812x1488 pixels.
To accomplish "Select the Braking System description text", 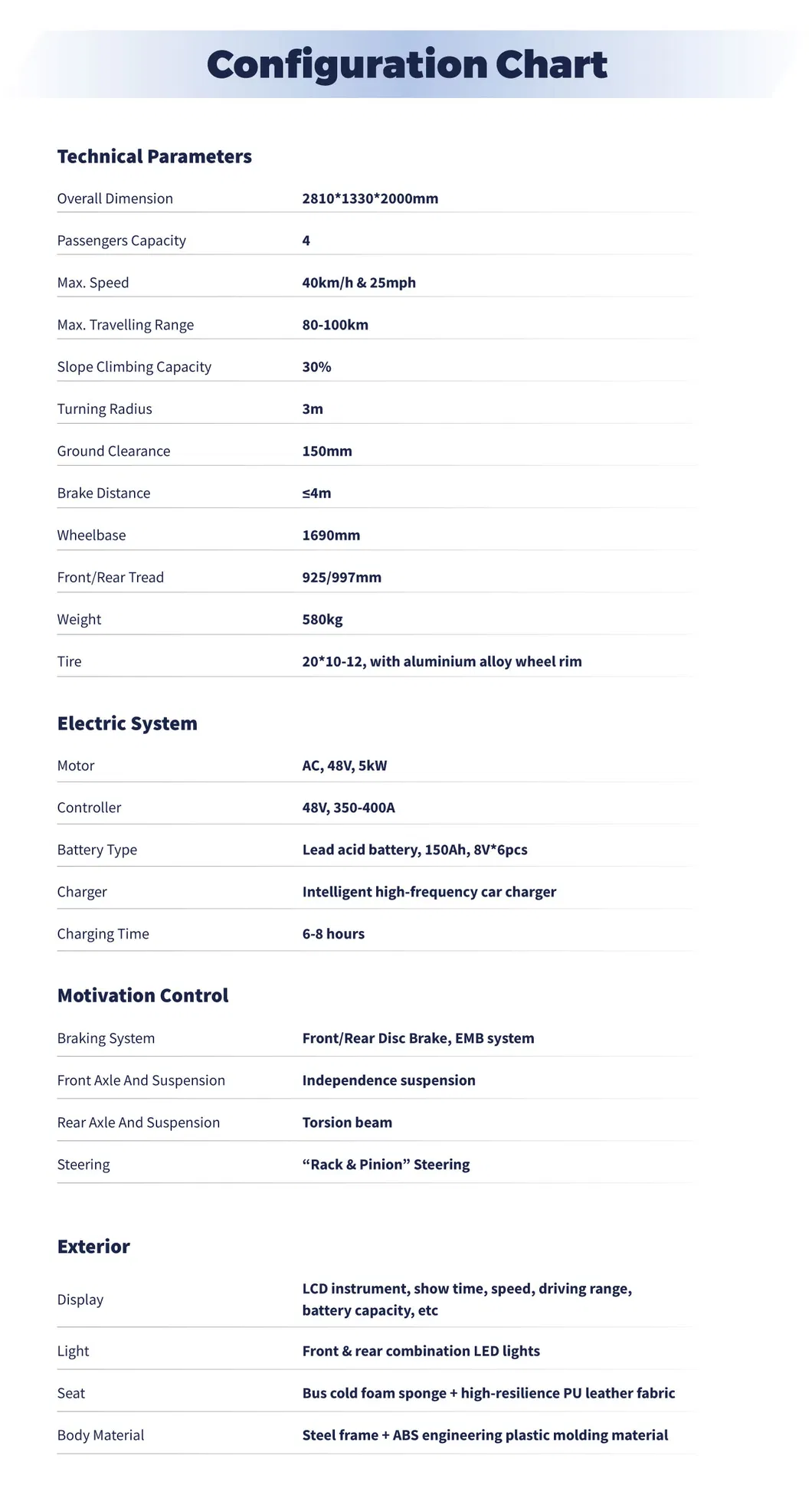I will point(417,1038).
